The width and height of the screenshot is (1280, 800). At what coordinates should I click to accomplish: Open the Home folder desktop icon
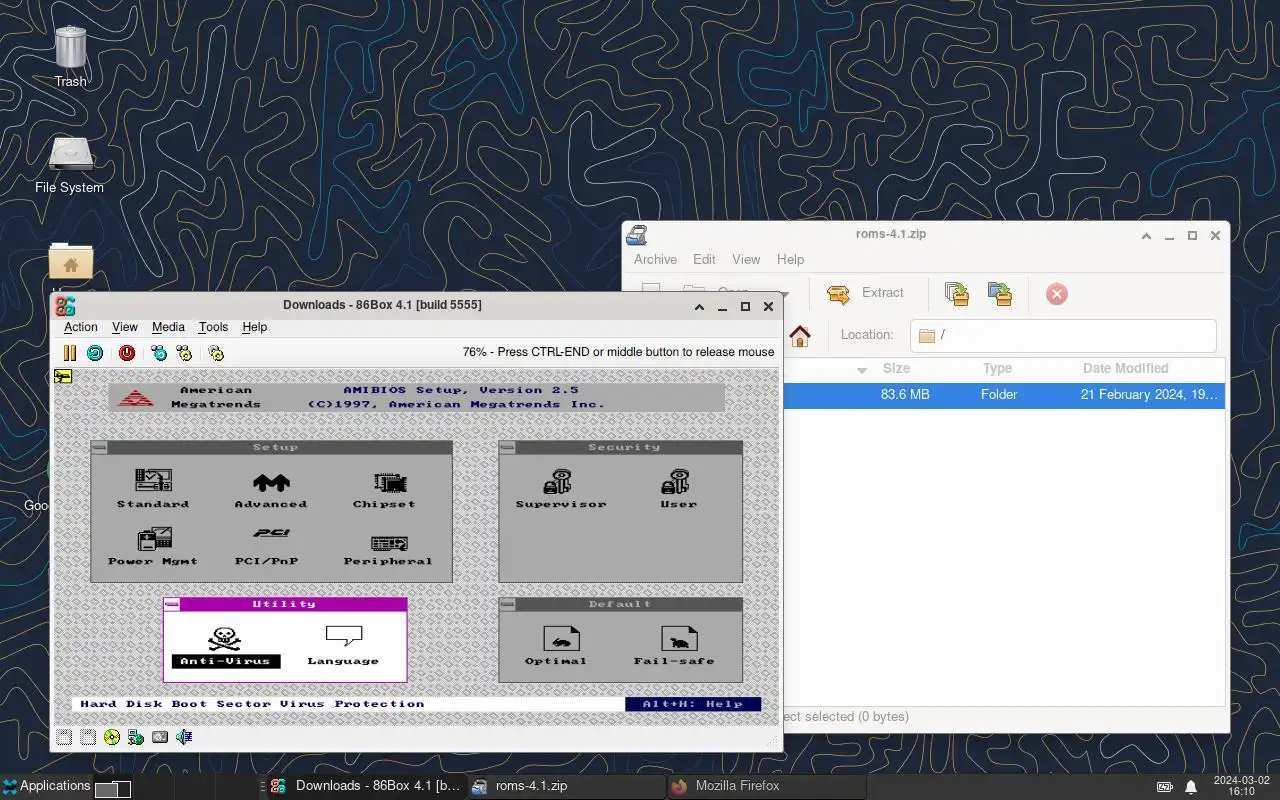point(70,262)
